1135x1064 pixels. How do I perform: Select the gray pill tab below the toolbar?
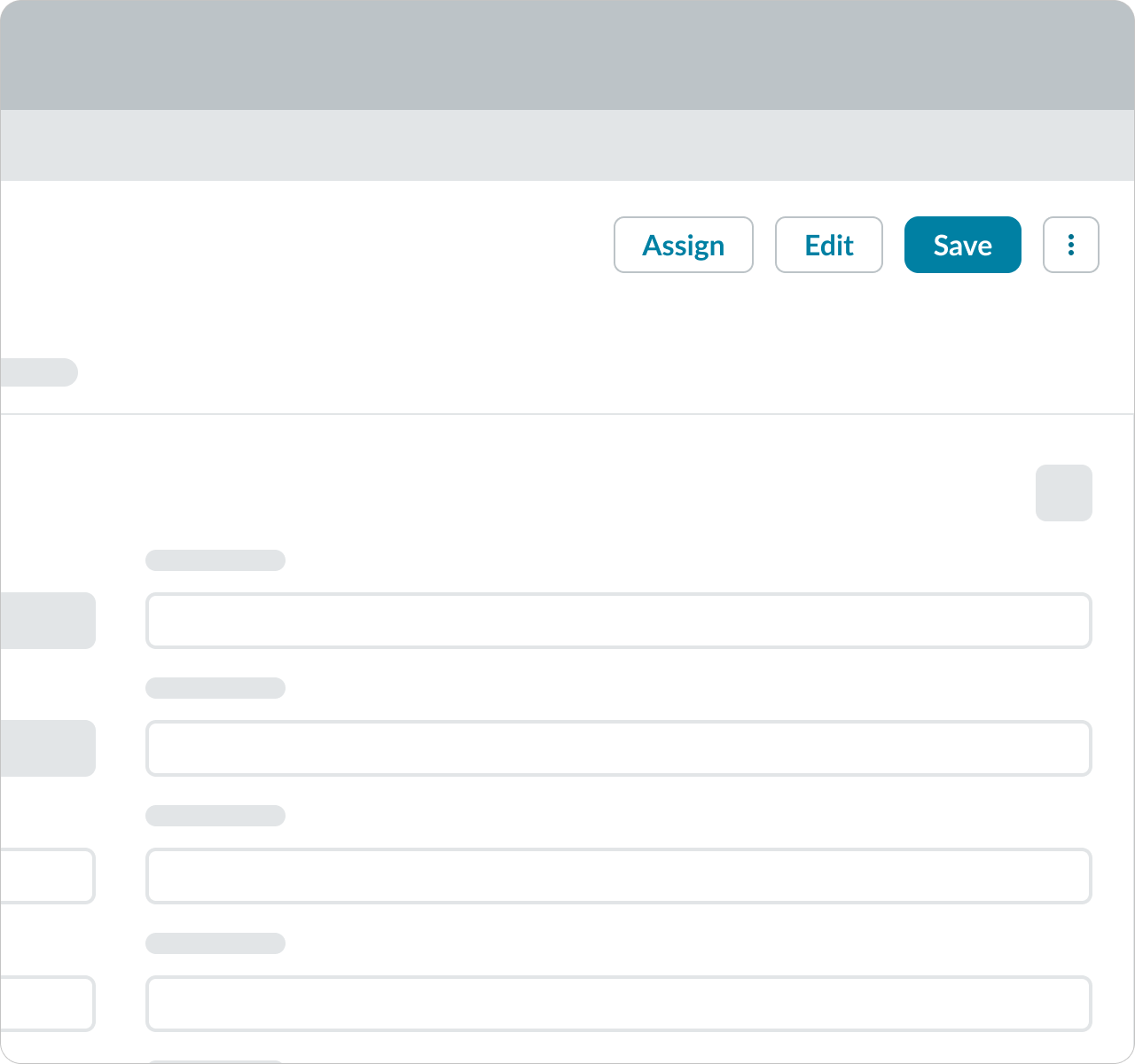(x=38, y=372)
